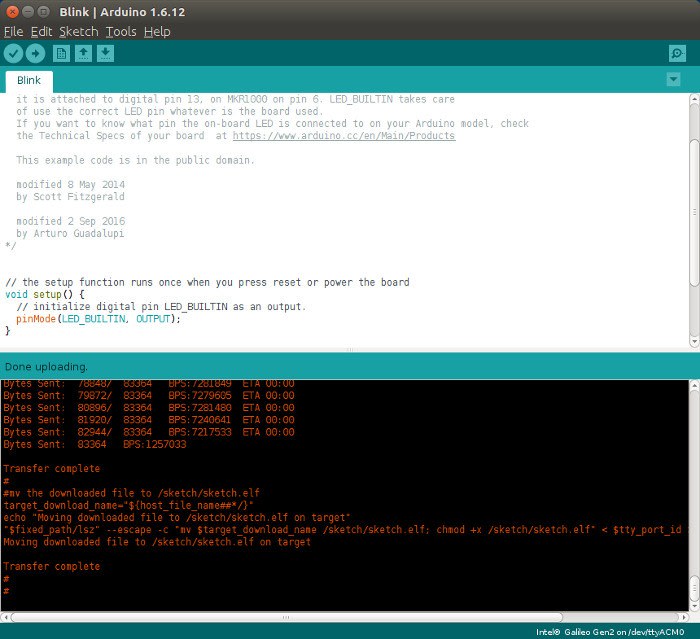
Task: Click first 'Transfer complete' console line
Action: 52,468
